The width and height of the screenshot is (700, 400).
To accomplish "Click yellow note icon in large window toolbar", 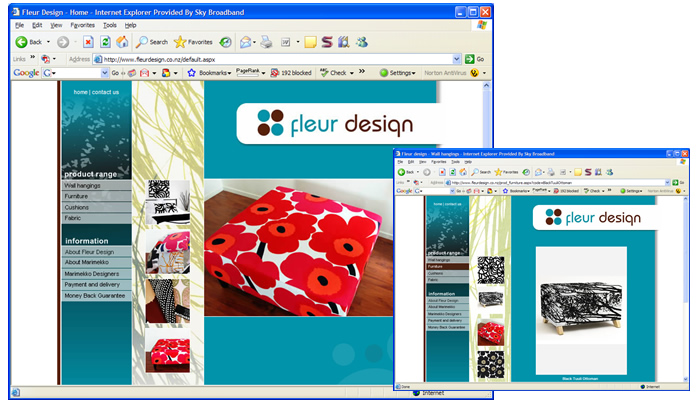I will (x=310, y=42).
